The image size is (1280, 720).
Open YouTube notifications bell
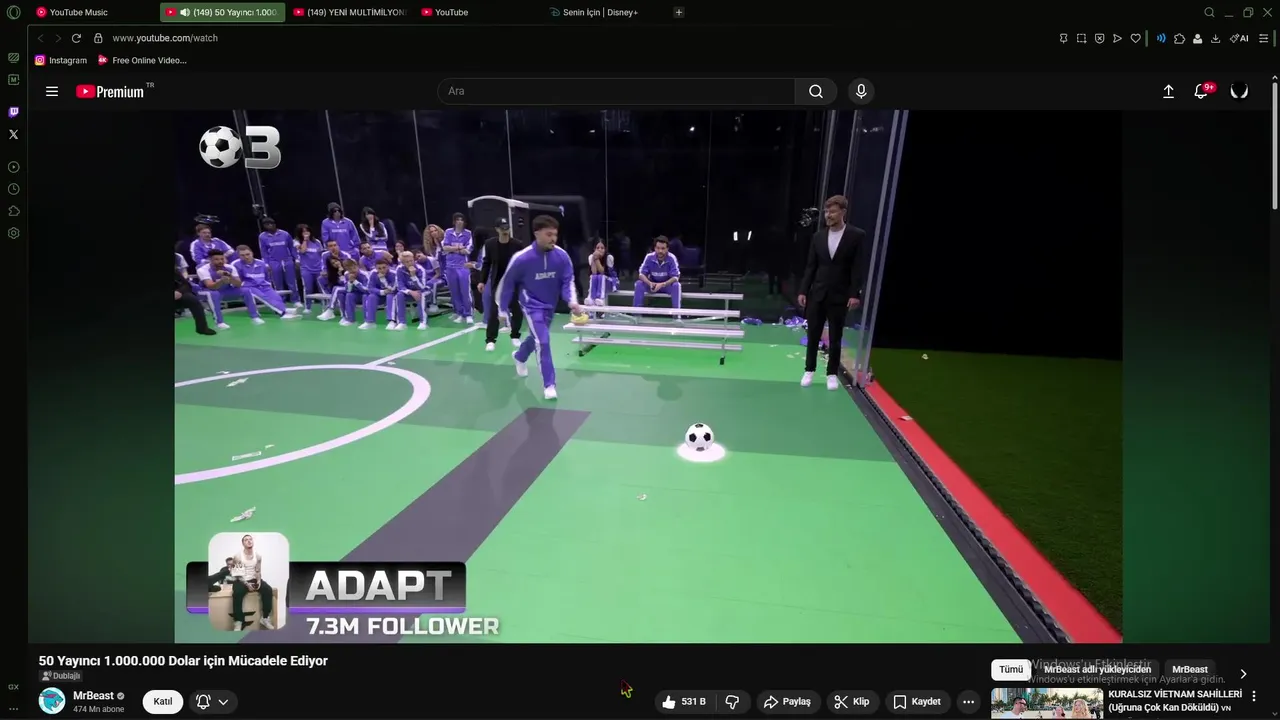[x=1202, y=91]
